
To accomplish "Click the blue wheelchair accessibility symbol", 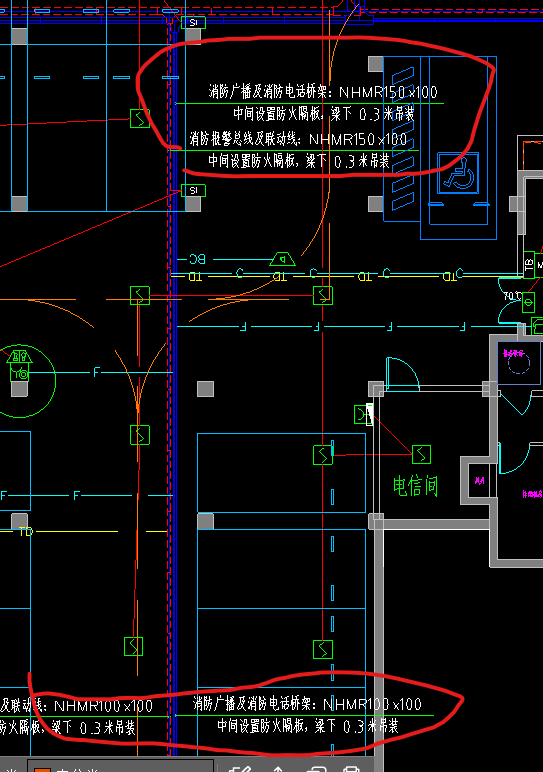I will pyautogui.click(x=458, y=173).
